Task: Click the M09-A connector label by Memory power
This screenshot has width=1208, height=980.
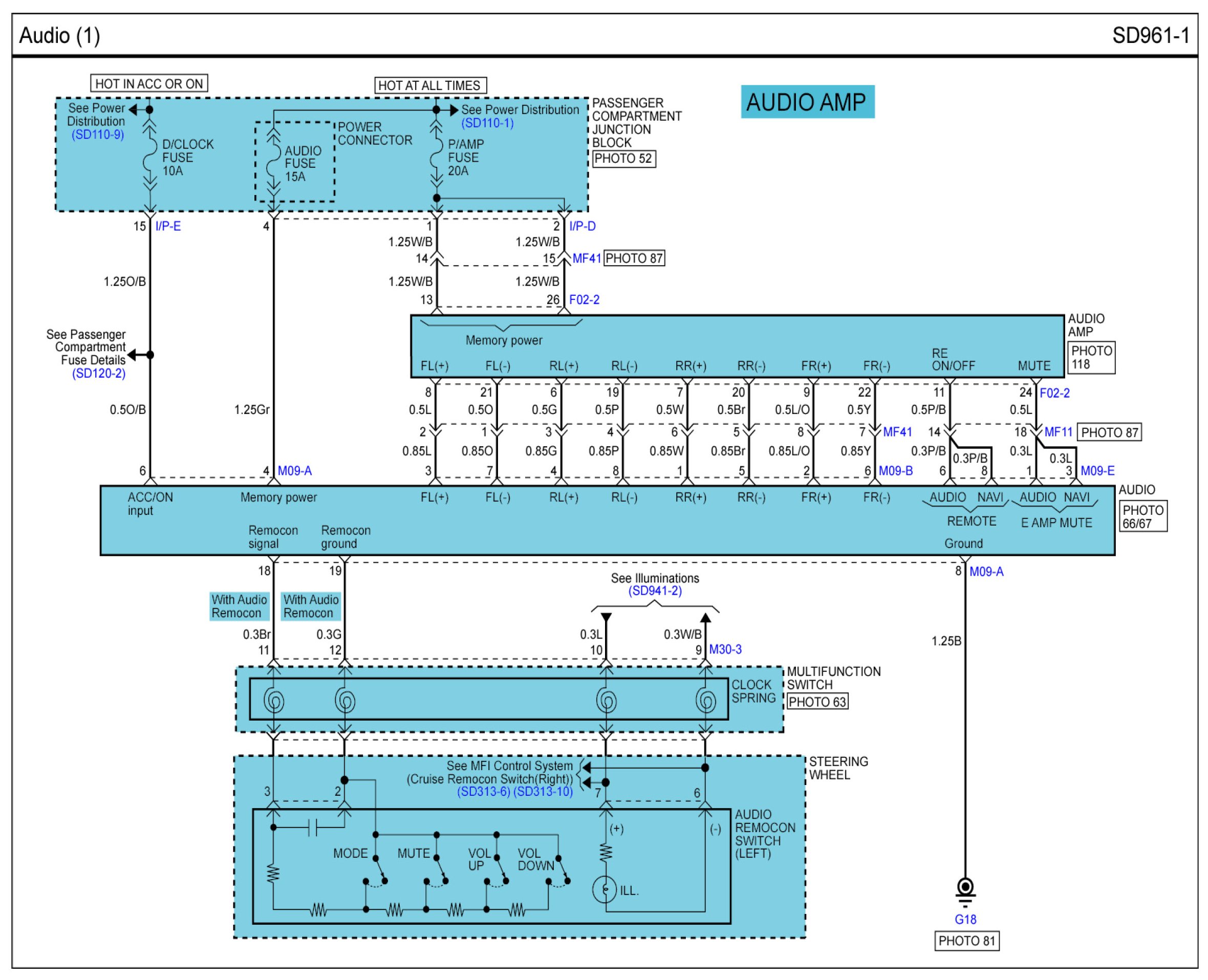Action: (295, 471)
